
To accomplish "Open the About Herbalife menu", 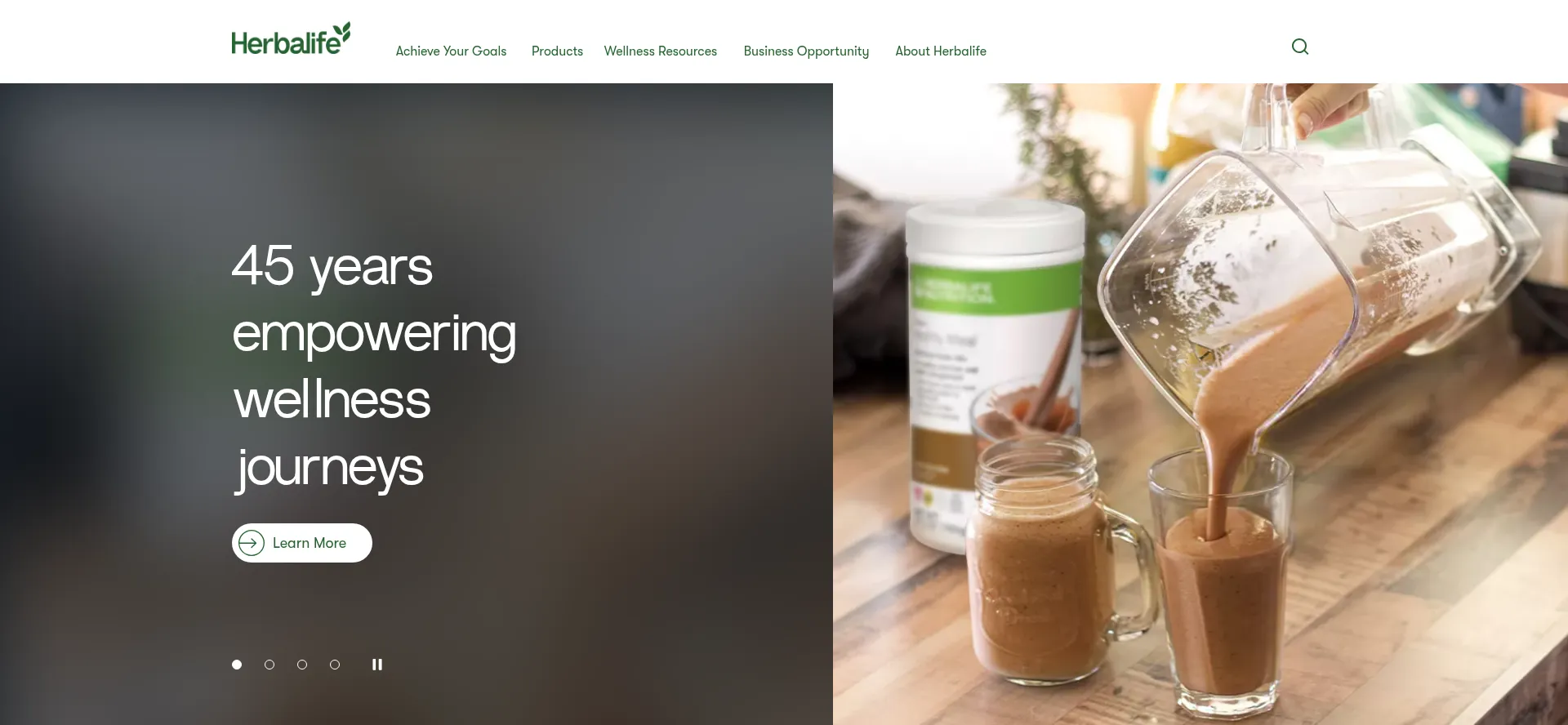I will click(941, 51).
